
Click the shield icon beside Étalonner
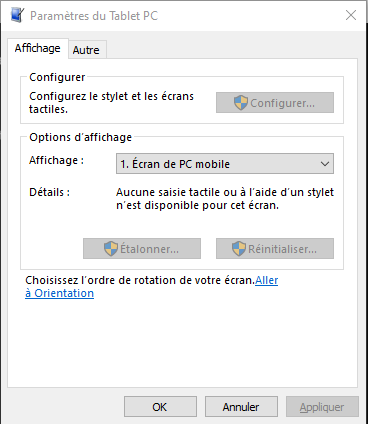click(111, 249)
